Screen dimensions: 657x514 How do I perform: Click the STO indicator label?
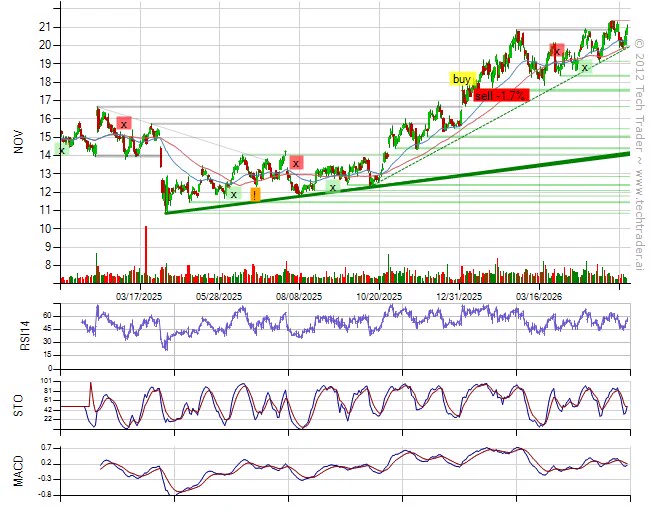pos(19,406)
